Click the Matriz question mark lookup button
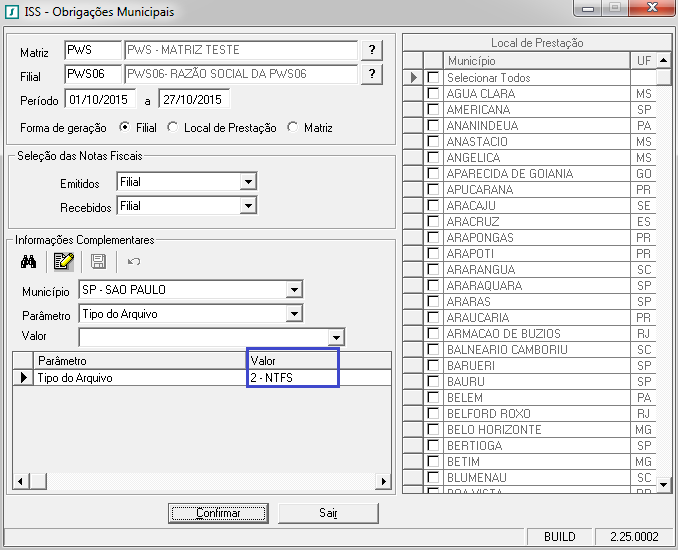This screenshot has width=678, height=550. click(x=372, y=50)
